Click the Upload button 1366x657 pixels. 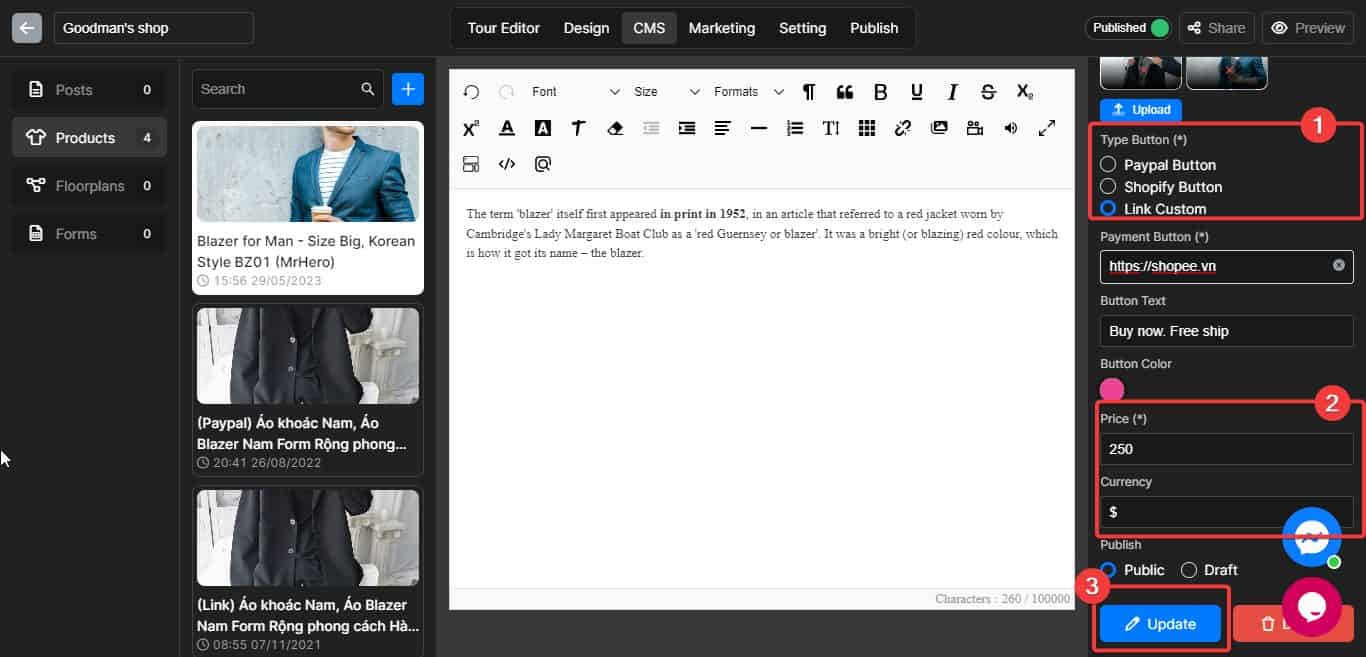coord(1141,109)
